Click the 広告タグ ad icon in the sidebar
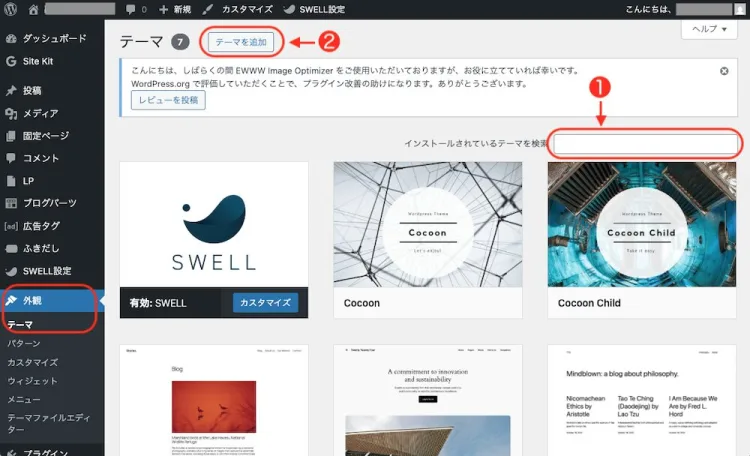The width and height of the screenshot is (750, 456). pyautogui.click(x=11, y=226)
